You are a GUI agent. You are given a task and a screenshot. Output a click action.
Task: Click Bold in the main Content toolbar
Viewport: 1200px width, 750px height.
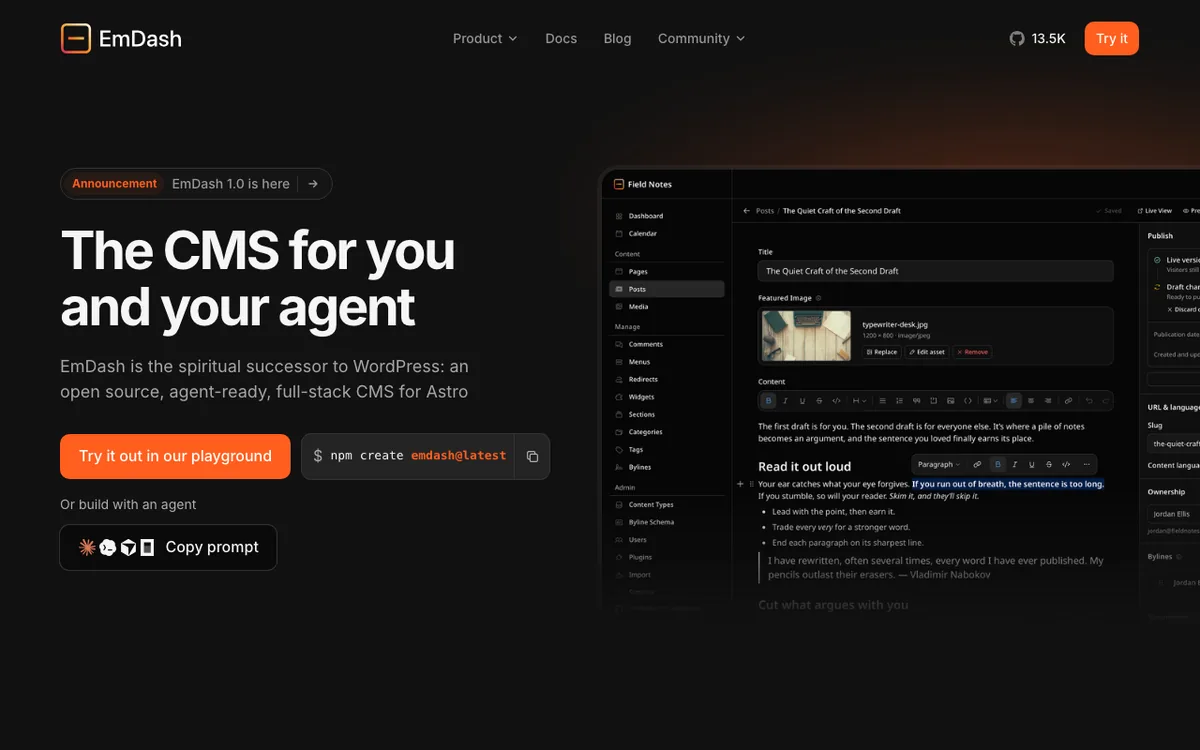[769, 401]
